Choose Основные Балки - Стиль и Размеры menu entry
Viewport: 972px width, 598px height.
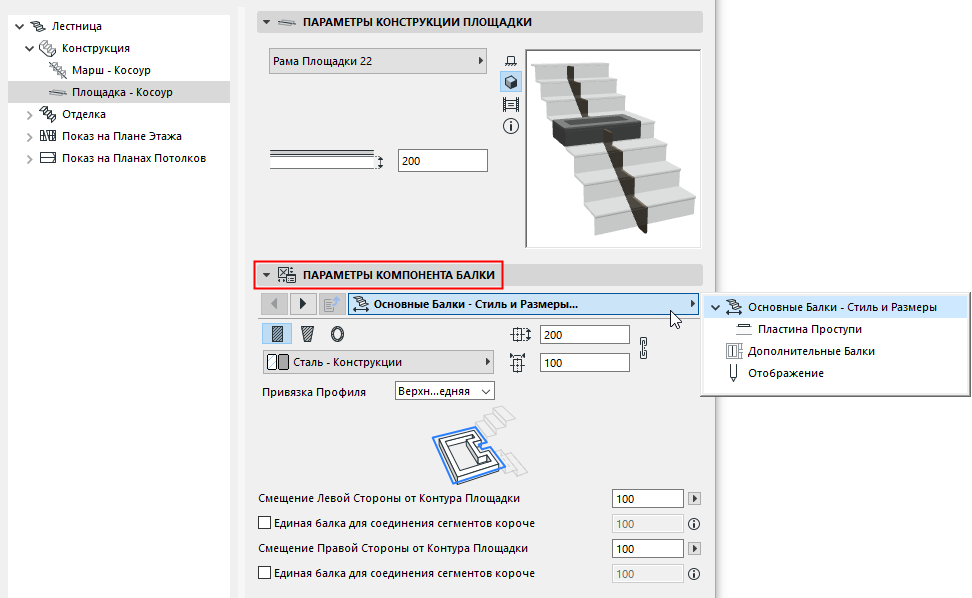coord(836,307)
